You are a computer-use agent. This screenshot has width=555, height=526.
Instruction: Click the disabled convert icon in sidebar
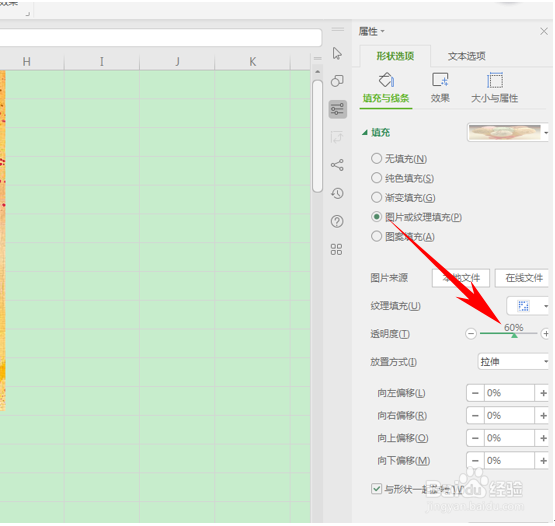(x=336, y=137)
